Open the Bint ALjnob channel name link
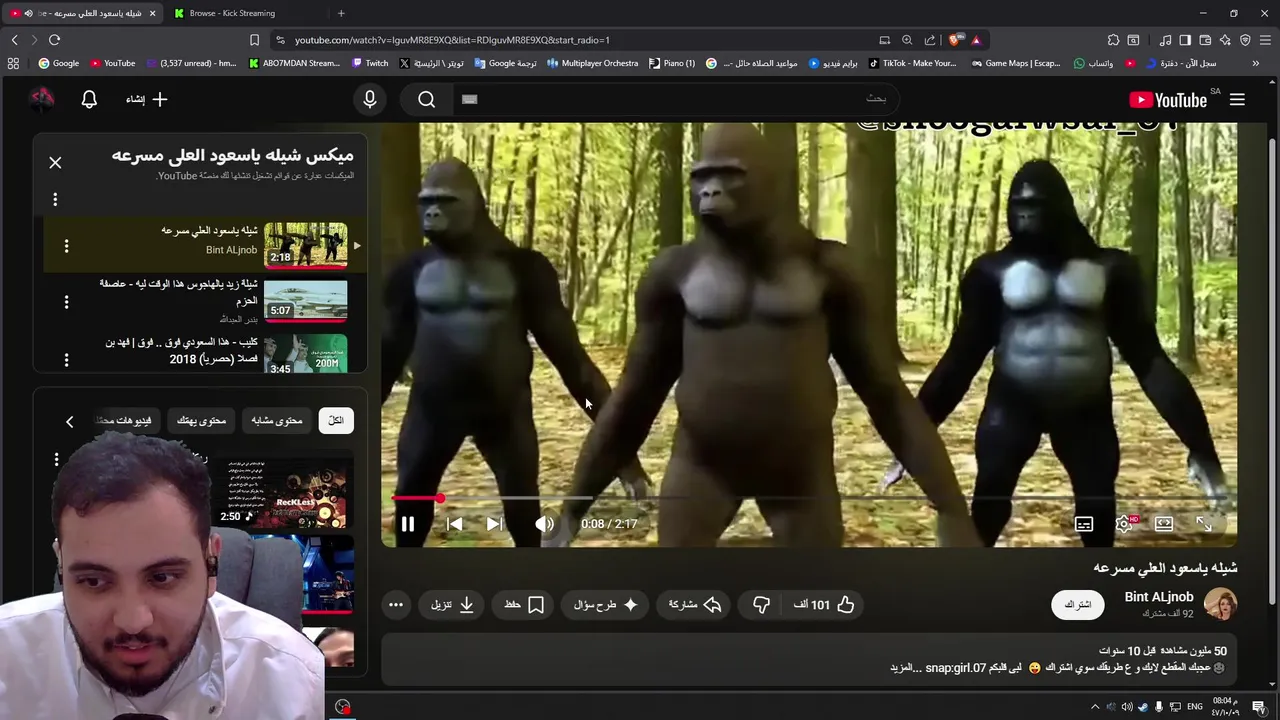The width and height of the screenshot is (1280, 720). (x=1159, y=597)
